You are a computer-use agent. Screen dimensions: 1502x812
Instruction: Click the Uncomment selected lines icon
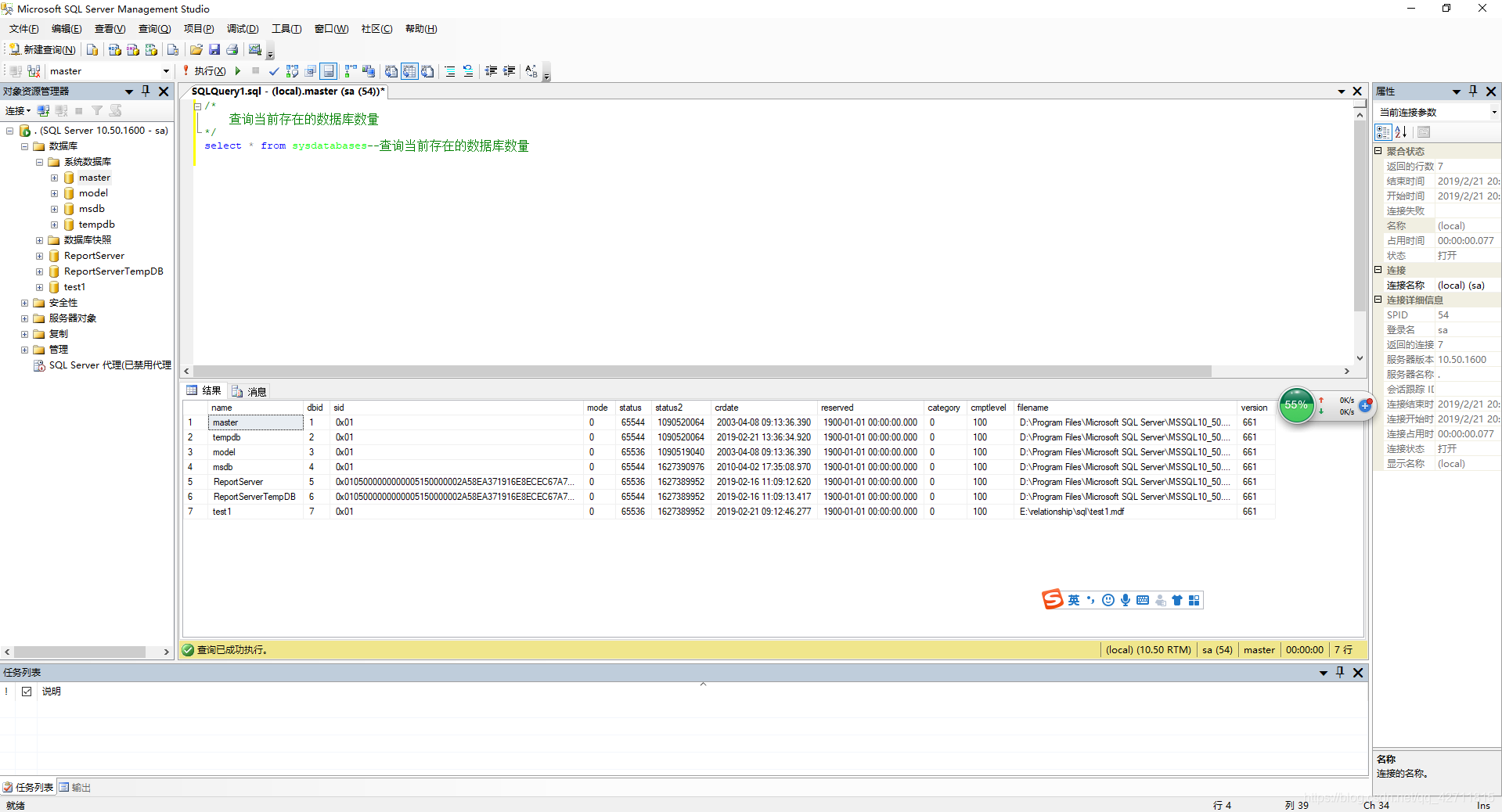coord(468,71)
